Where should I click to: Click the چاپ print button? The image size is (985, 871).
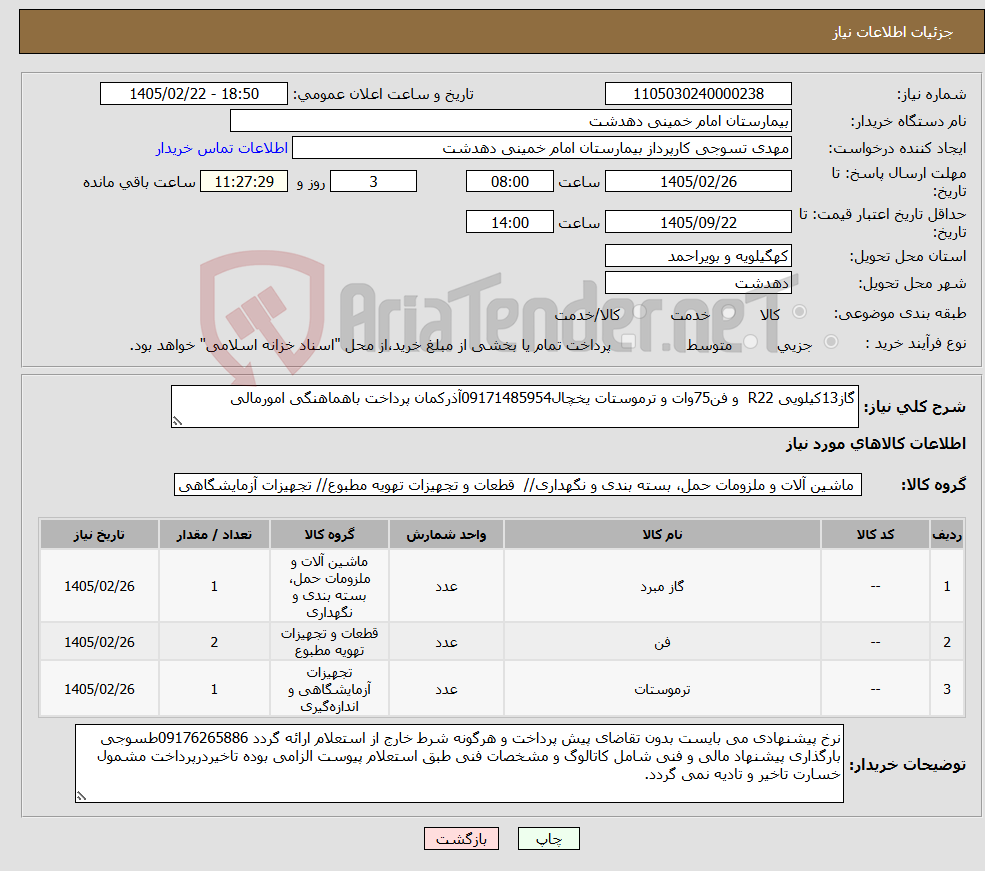pyautogui.click(x=548, y=838)
